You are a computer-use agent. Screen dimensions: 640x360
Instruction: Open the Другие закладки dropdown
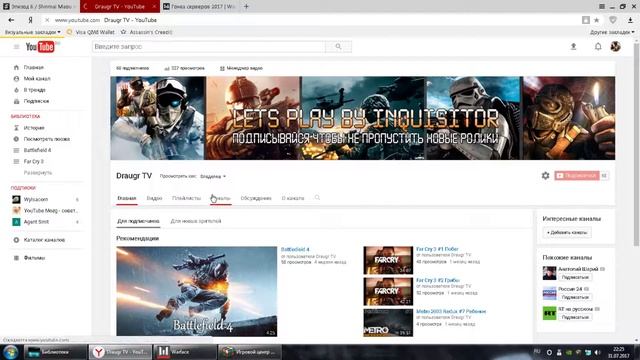click(612, 32)
